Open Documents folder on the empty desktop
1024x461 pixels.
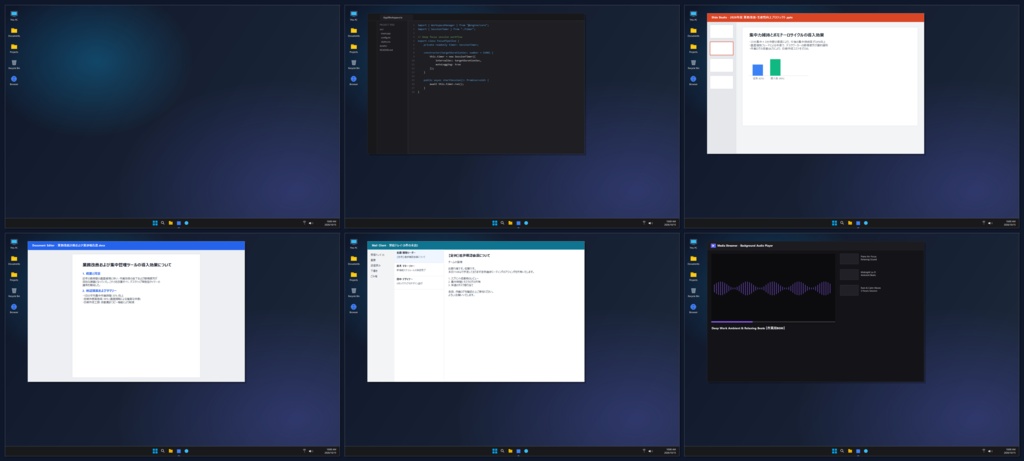point(14,30)
